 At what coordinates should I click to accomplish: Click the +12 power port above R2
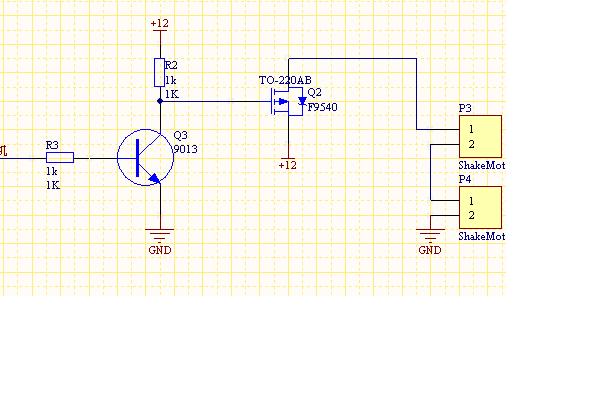pos(160,26)
